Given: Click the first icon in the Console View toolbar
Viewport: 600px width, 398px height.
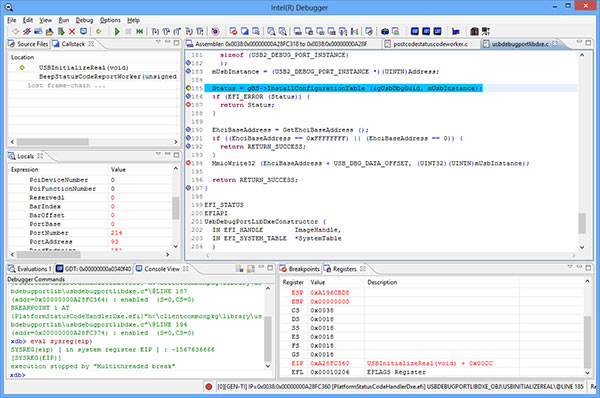Looking at the screenshot, I should click(240, 269).
